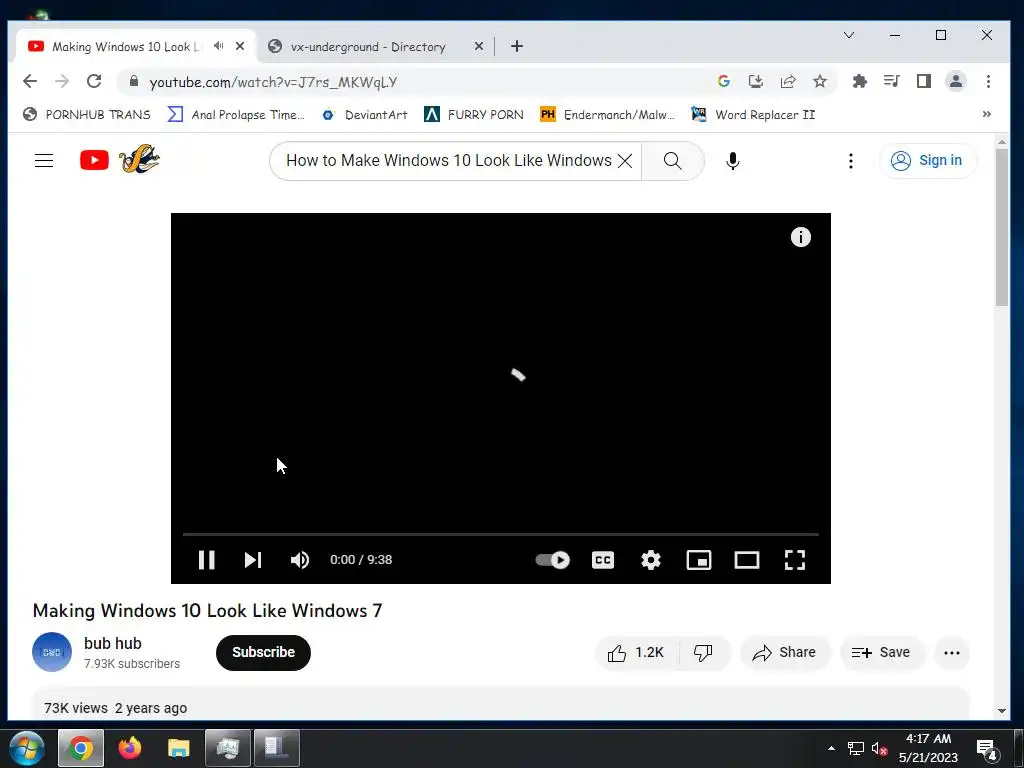Open notification center icon
The image size is (1024, 768).
coord(986,749)
